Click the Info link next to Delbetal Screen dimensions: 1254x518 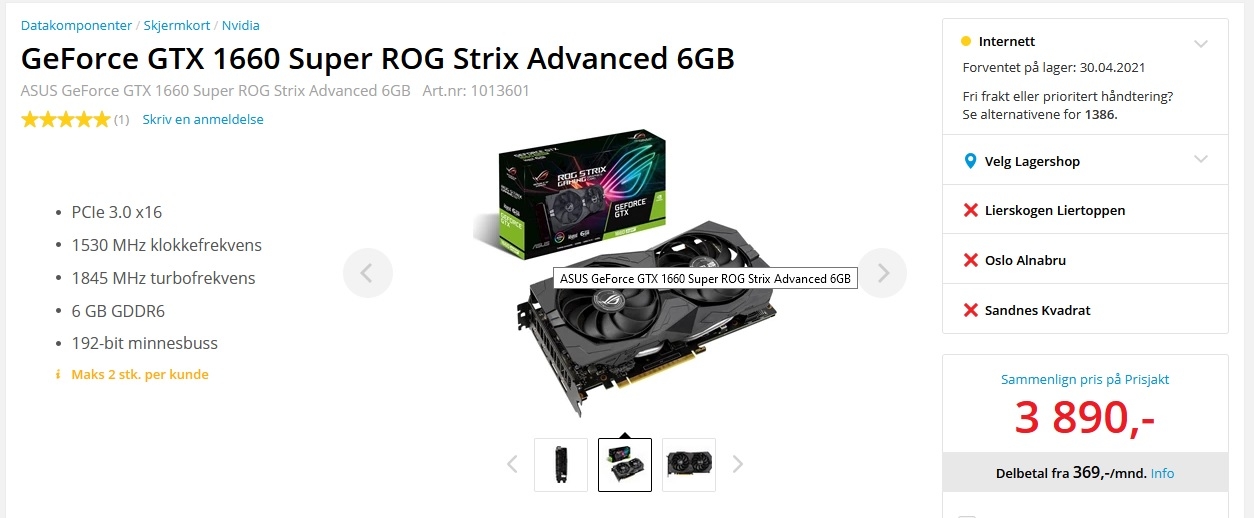pos(1162,473)
